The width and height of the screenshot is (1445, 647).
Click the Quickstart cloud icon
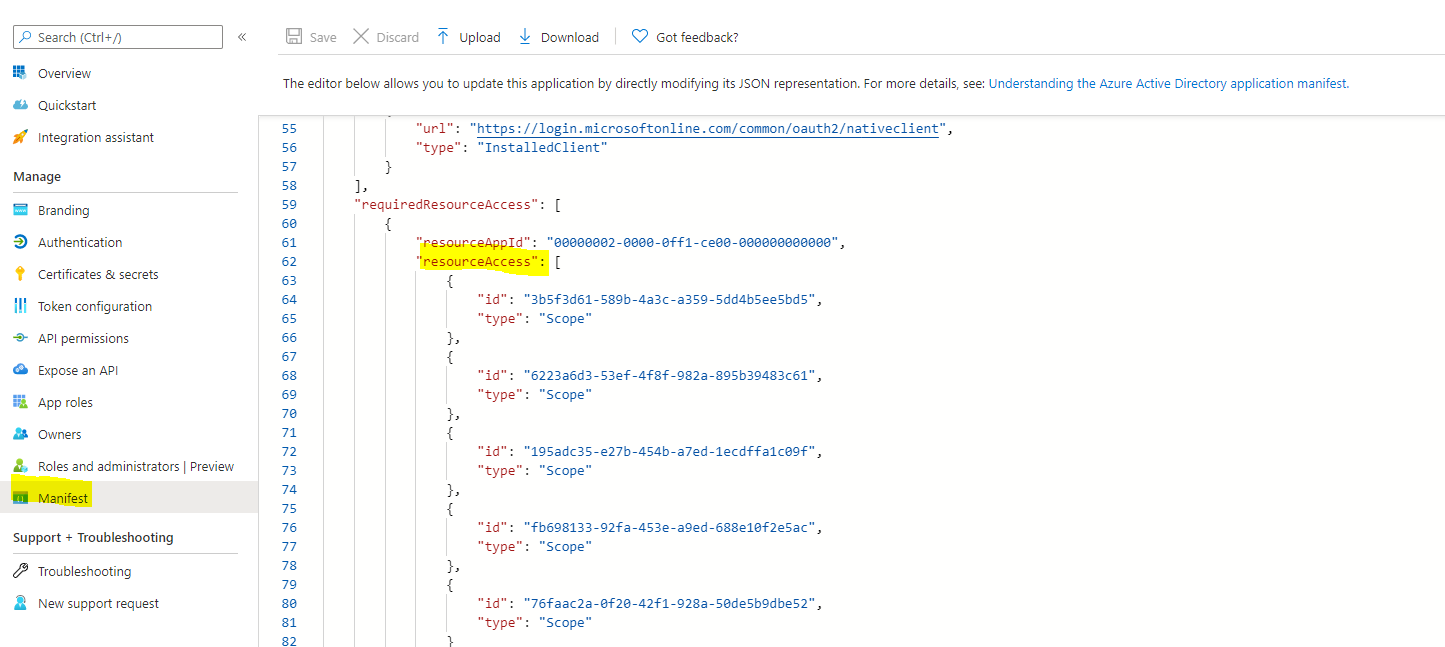(x=20, y=105)
